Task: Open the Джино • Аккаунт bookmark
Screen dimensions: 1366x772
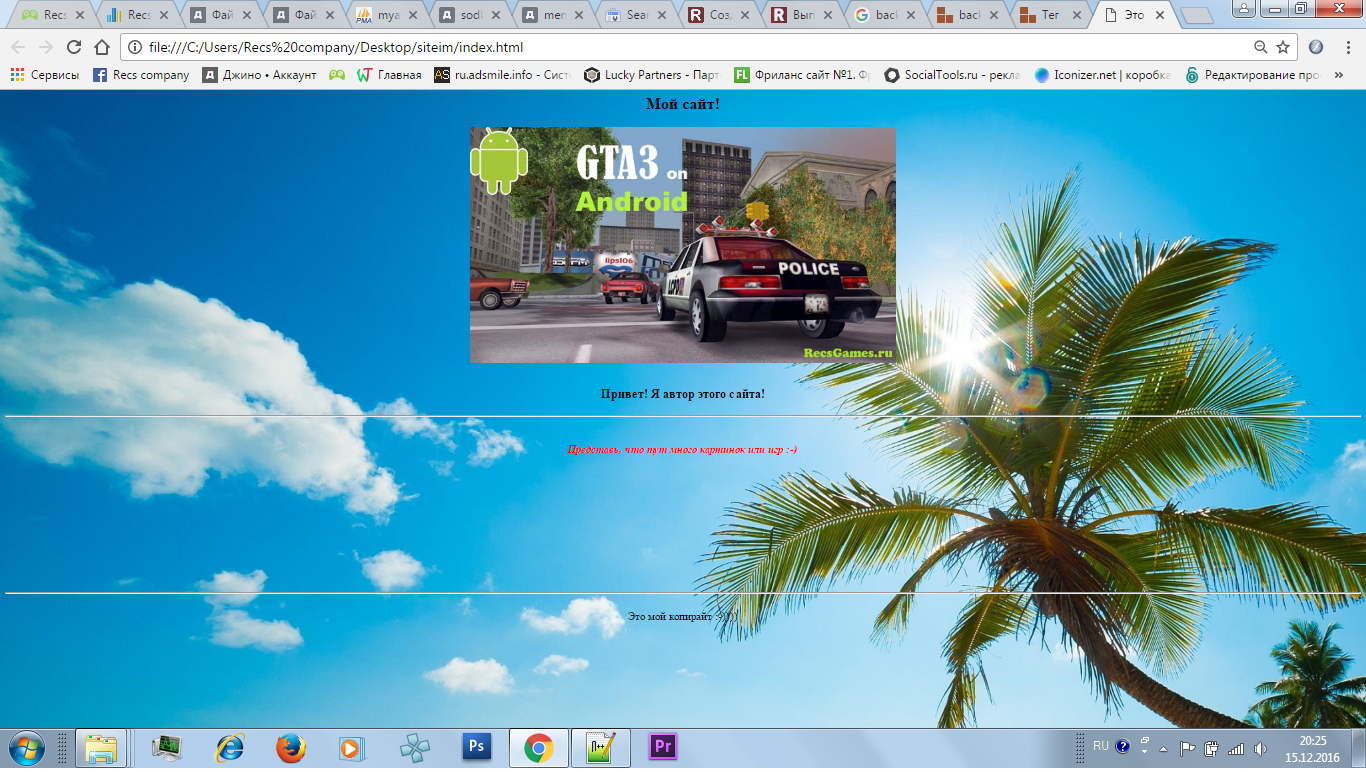Action: [x=259, y=75]
